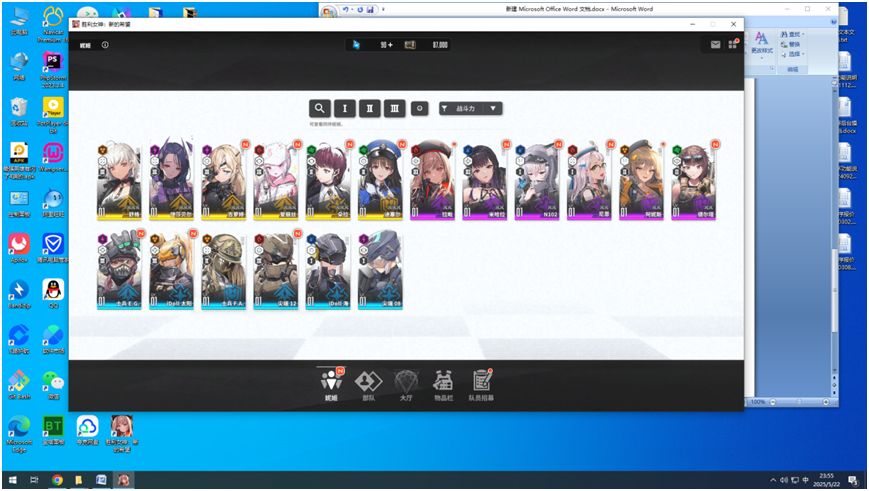This screenshot has width=869, height=491.
Task: Select the pink hoodie character card
Action: coord(275,181)
